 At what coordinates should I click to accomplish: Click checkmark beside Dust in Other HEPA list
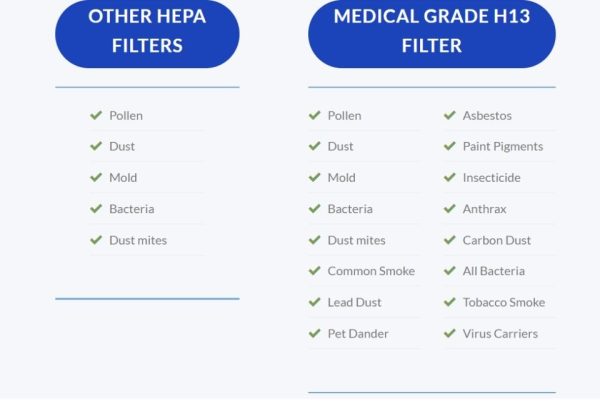[x=96, y=146]
